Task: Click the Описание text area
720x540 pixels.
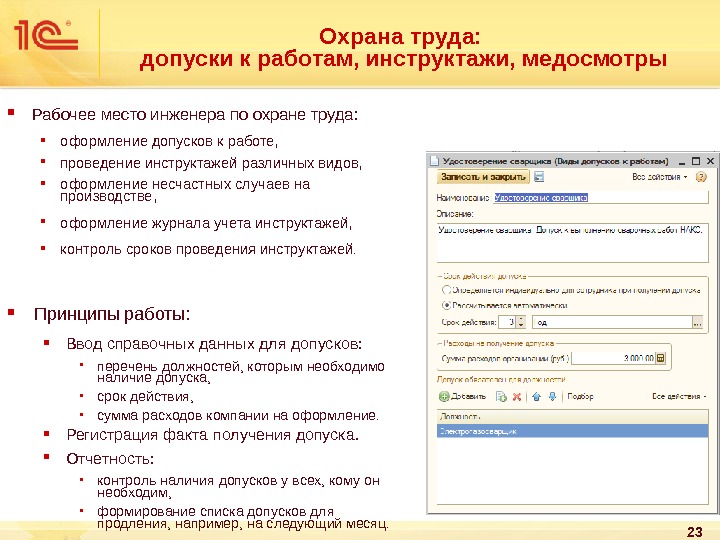Action: (x=572, y=242)
